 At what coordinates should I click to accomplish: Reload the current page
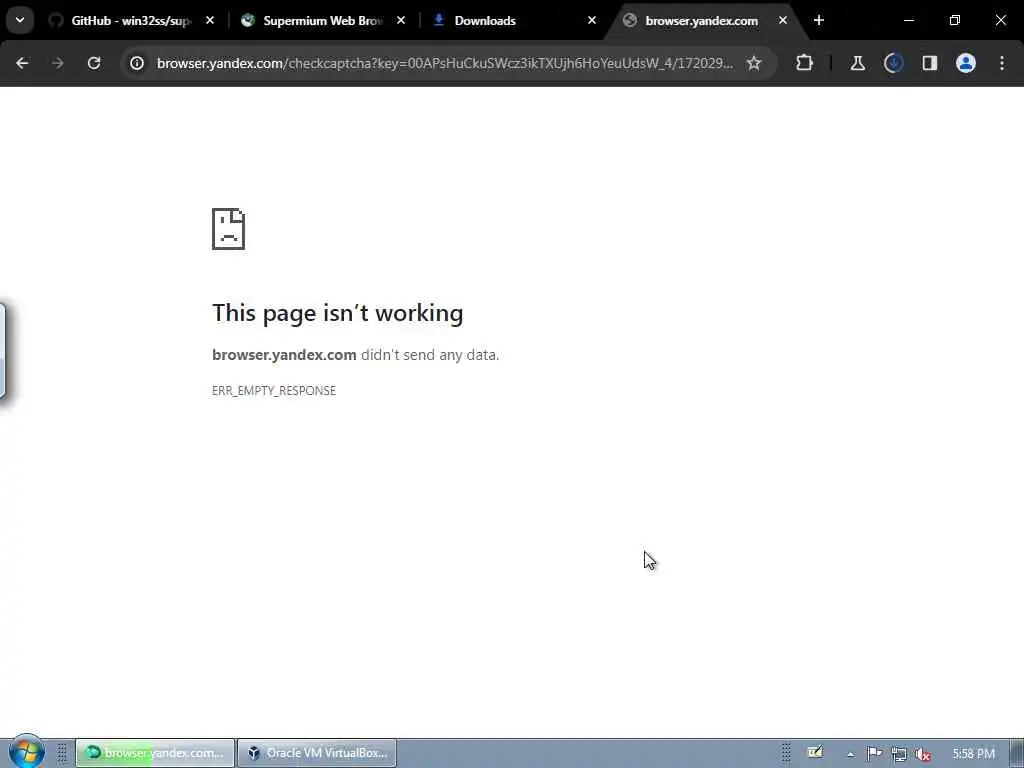pos(94,63)
